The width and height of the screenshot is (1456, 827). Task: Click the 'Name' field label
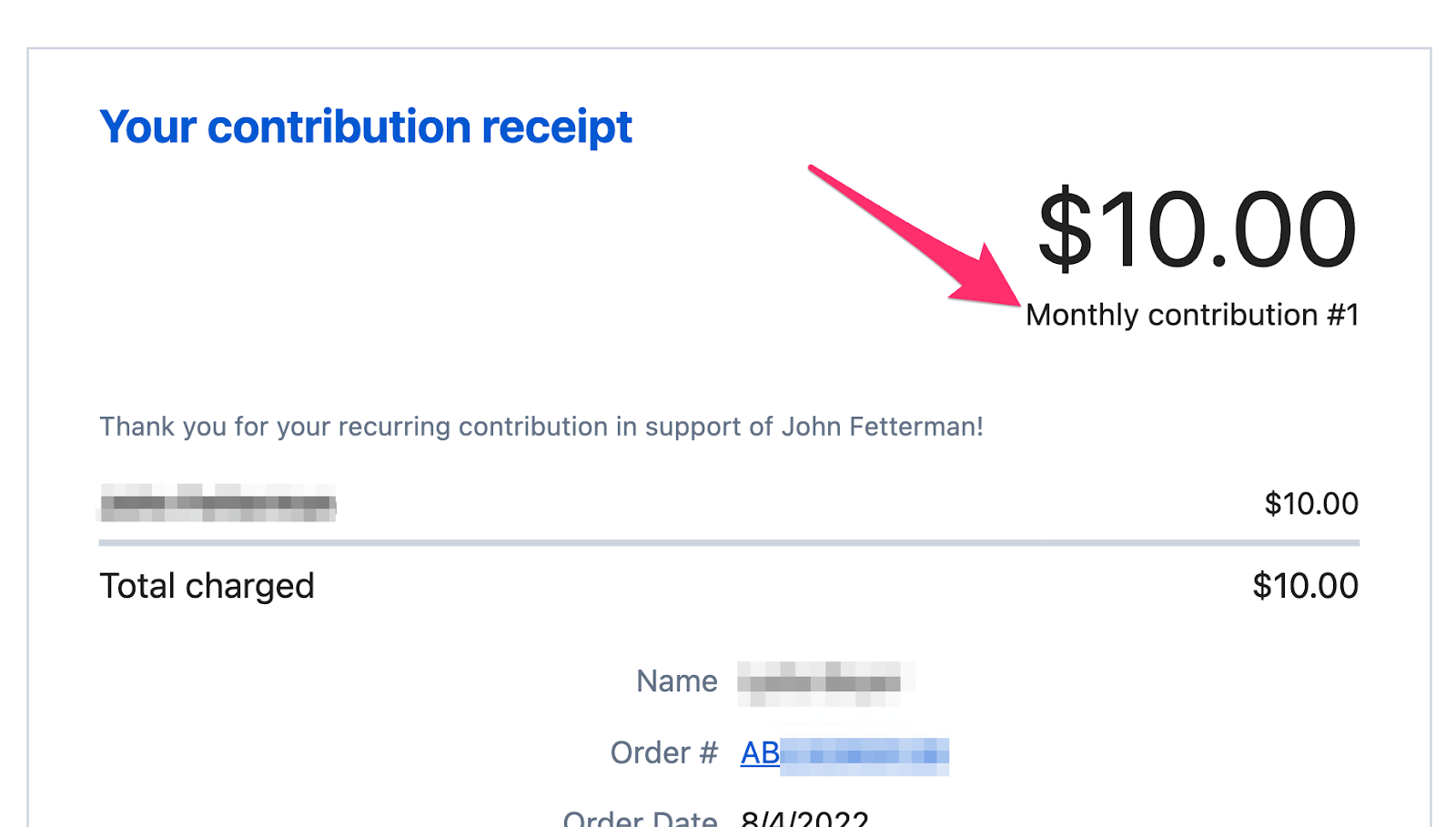click(676, 681)
